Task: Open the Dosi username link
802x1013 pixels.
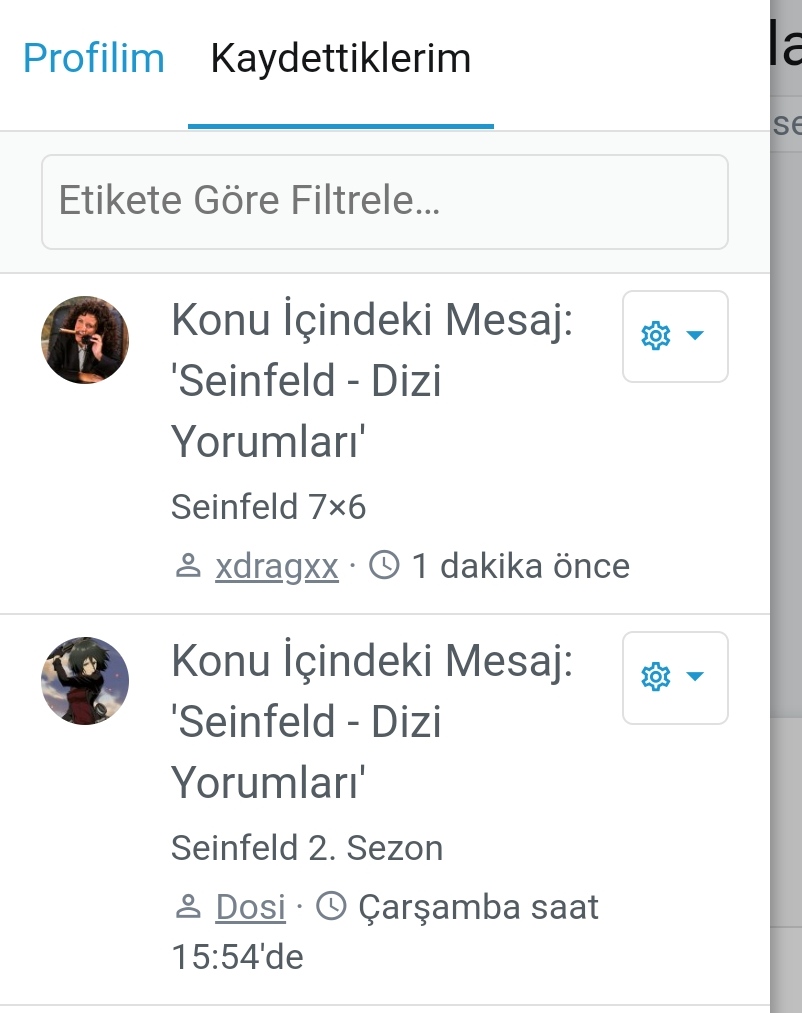Action: (x=250, y=907)
